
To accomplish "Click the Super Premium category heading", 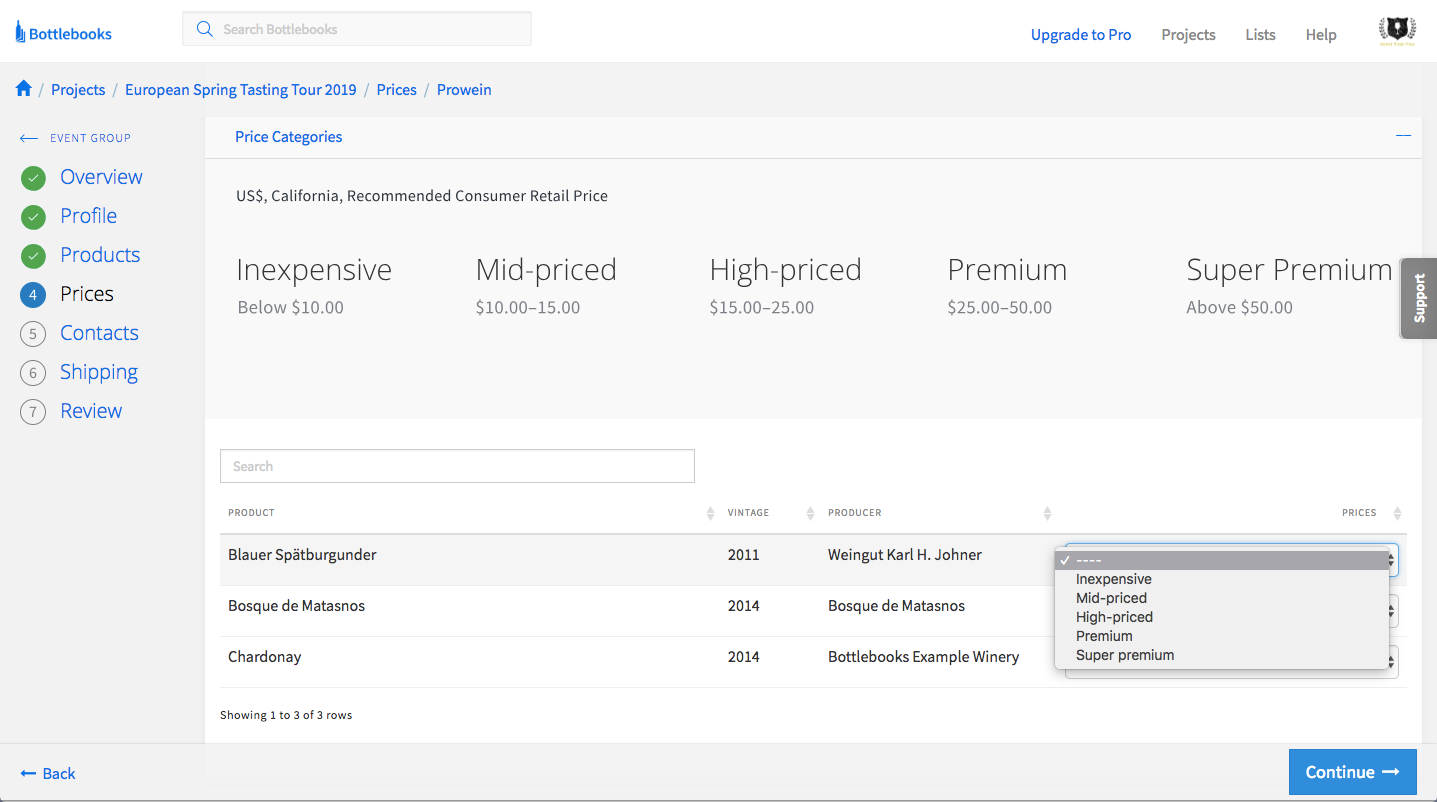I will (1289, 269).
